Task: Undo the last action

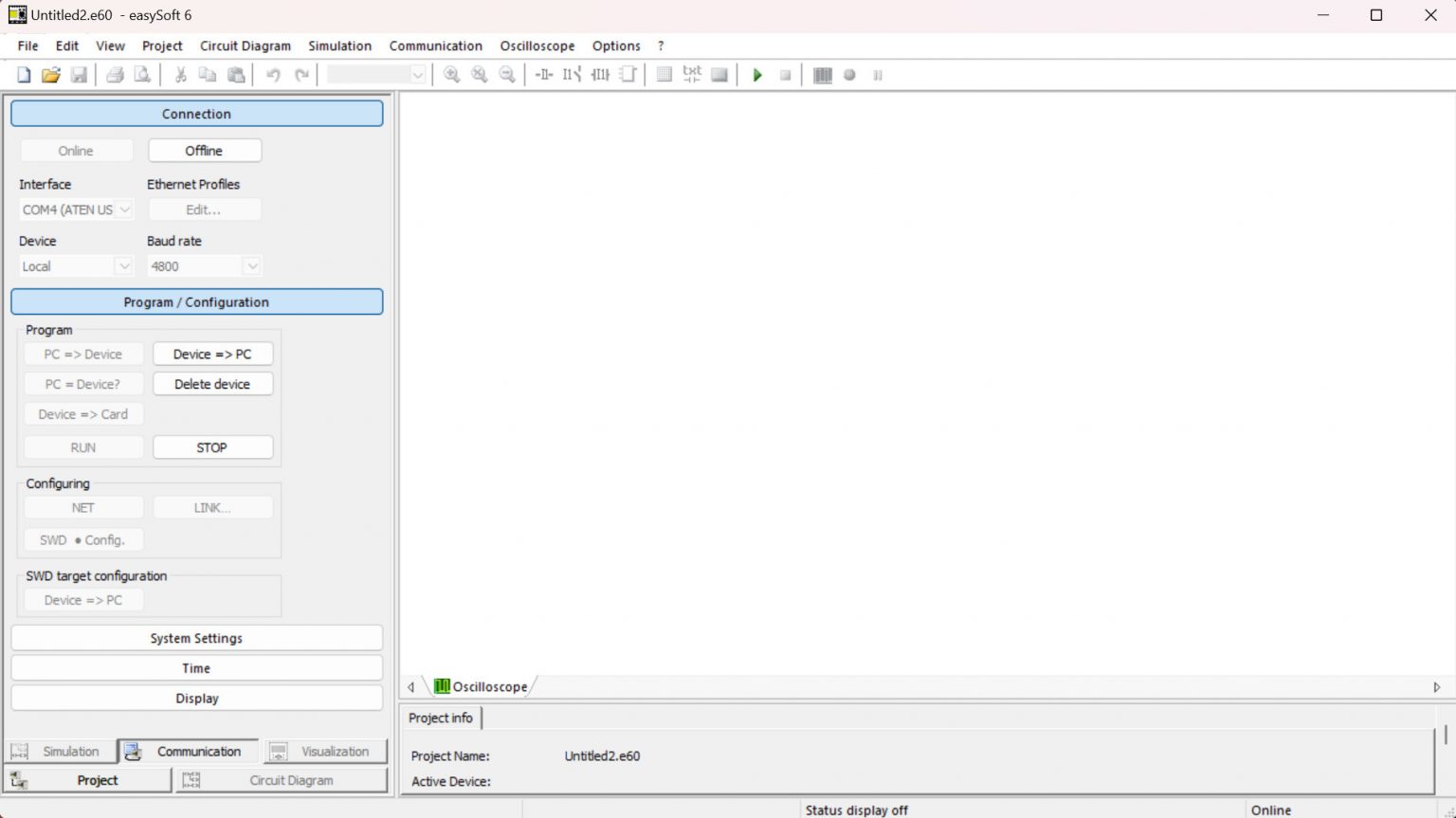Action: [x=274, y=75]
